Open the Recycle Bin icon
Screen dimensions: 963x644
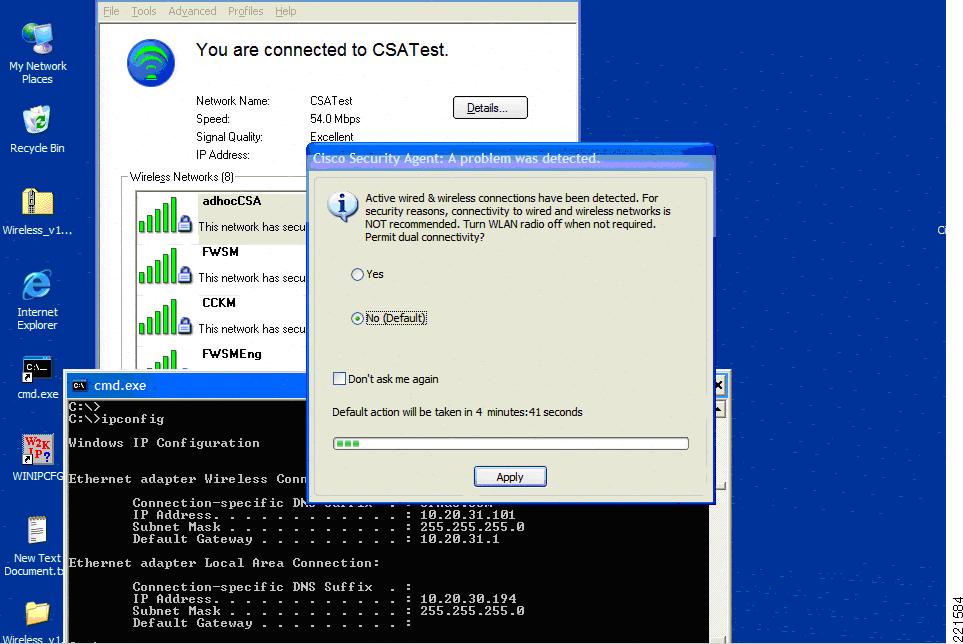(37, 129)
